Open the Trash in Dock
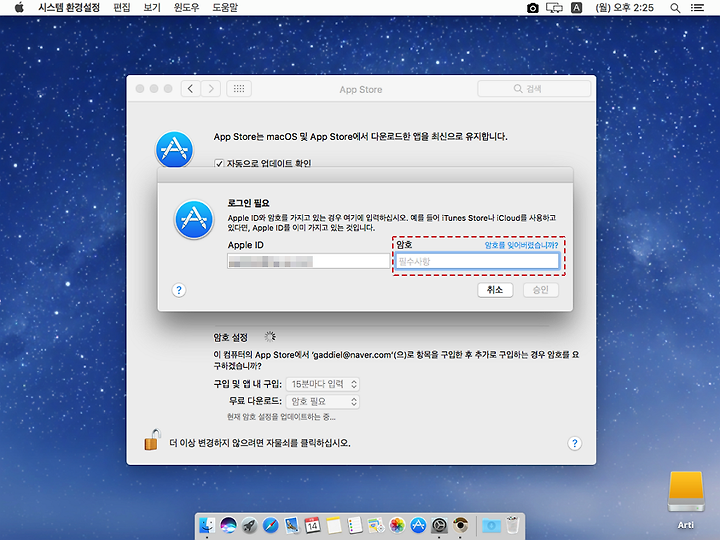Image resolution: width=720 pixels, height=540 pixels. click(x=512, y=525)
